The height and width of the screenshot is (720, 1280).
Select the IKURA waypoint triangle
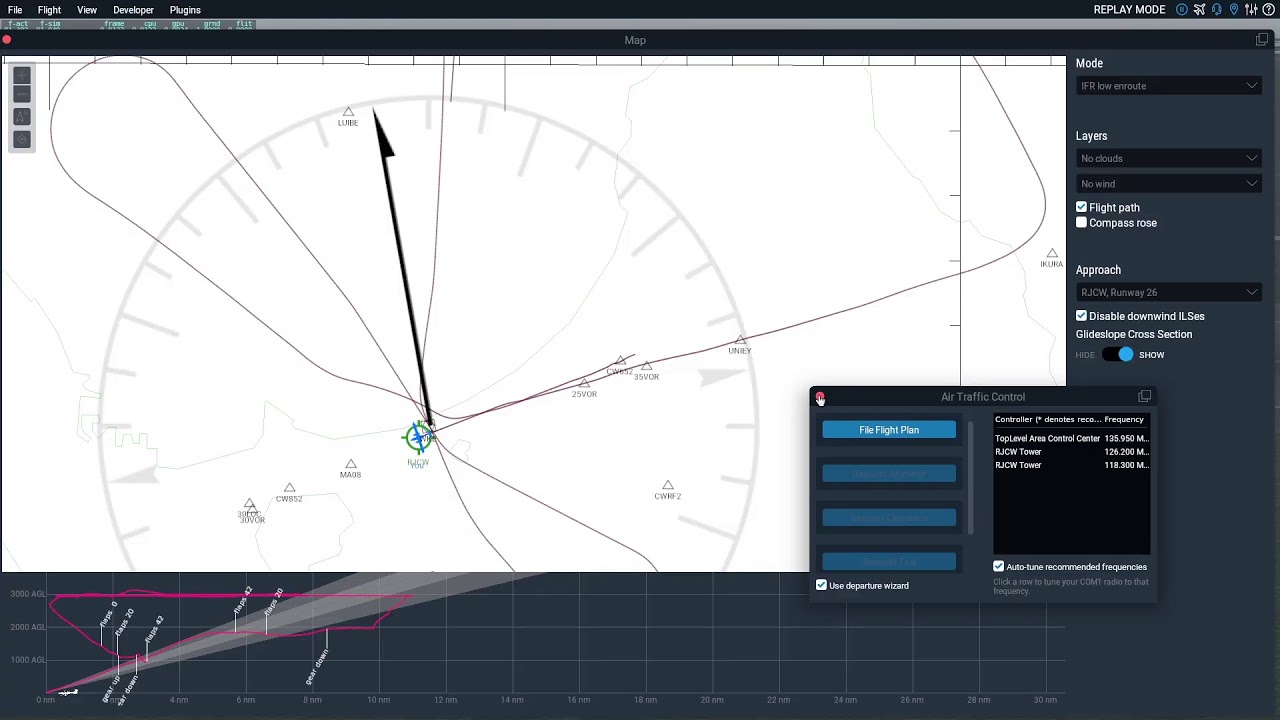1051,254
